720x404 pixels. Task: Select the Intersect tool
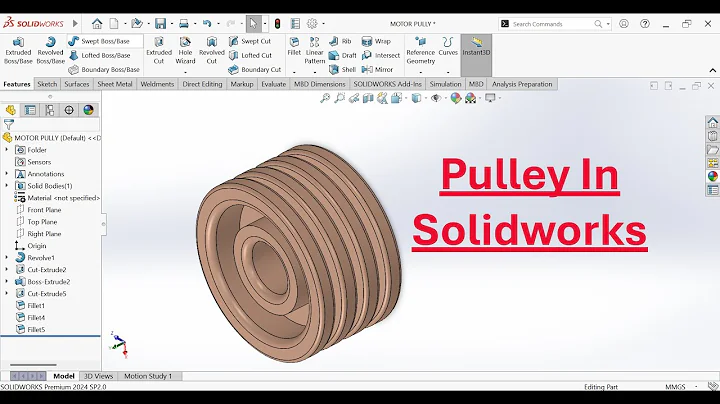(x=381, y=56)
